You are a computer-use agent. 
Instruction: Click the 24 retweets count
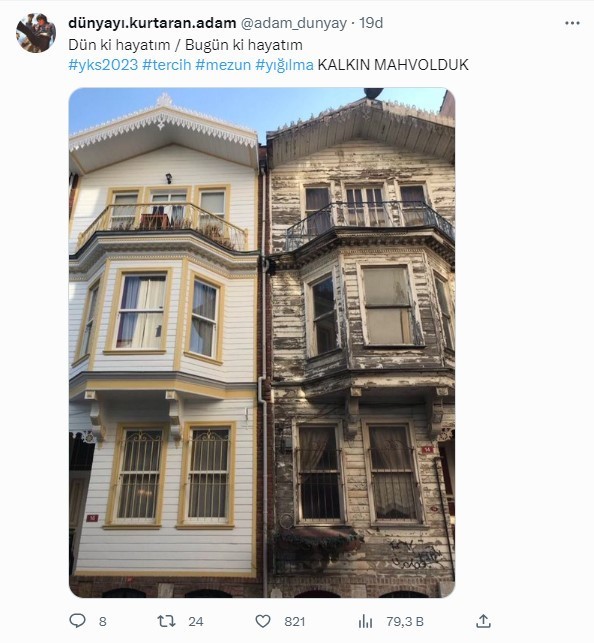click(x=196, y=622)
